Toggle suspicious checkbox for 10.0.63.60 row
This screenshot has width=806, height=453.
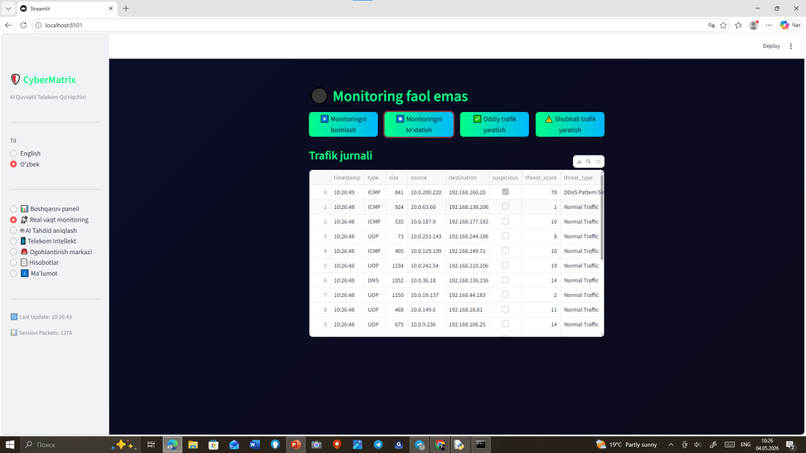(x=505, y=206)
